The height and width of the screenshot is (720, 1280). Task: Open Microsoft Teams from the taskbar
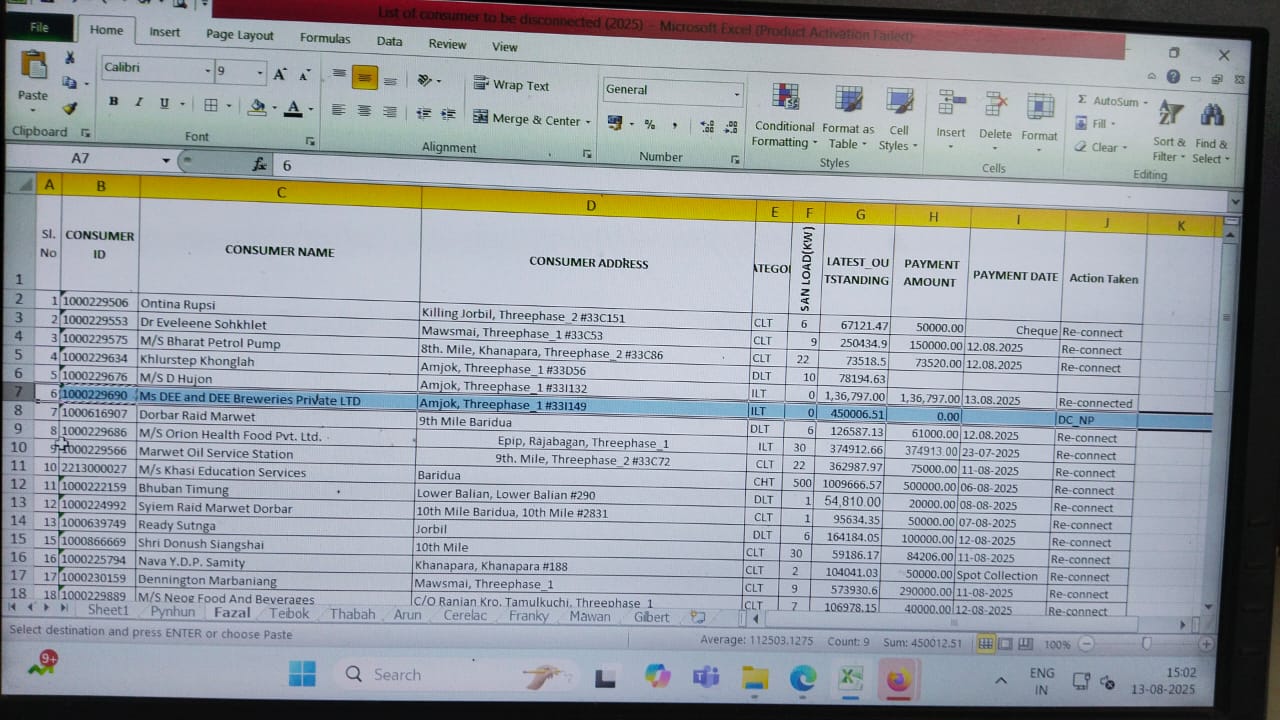(x=706, y=677)
